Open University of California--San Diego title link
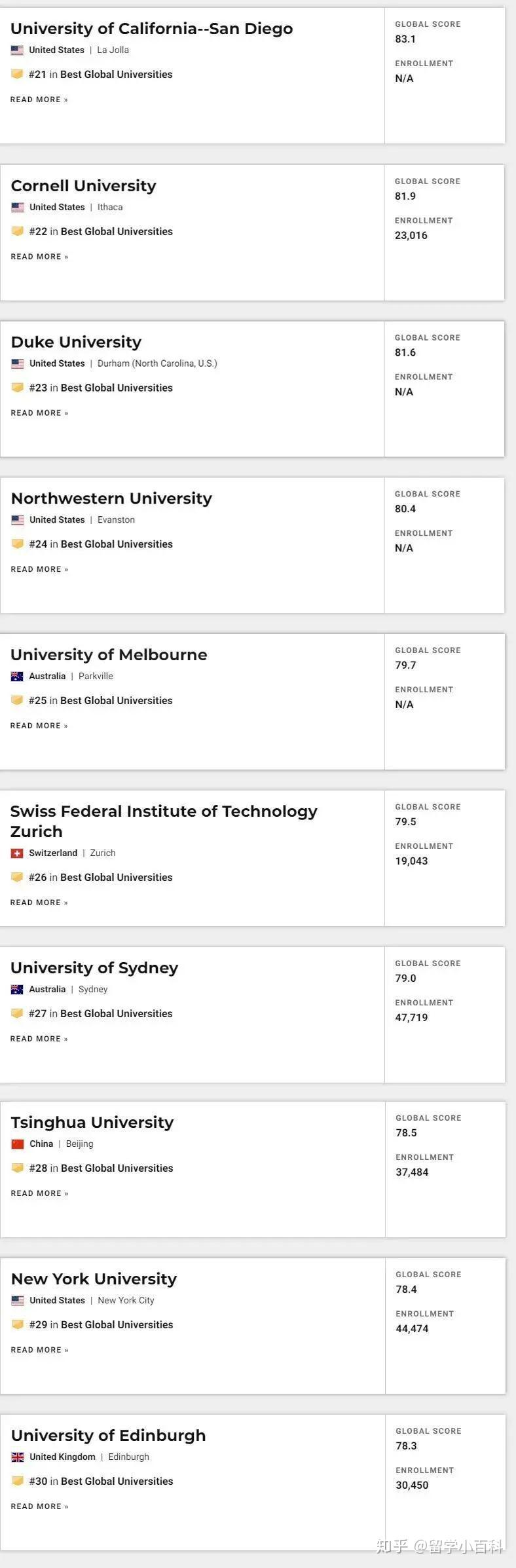This screenshot has width=516, height=1568. tap(152, 29)
